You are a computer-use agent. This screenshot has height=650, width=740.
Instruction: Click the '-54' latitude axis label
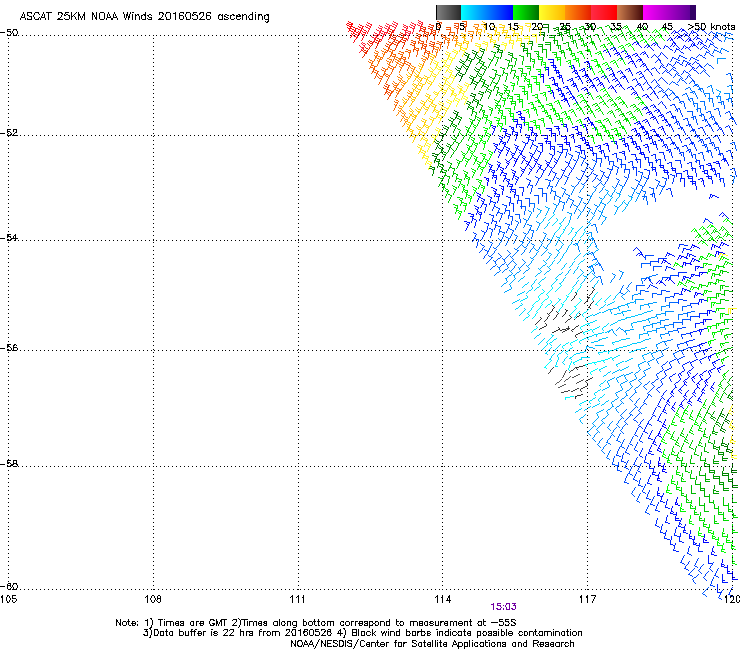coord(9,237)
